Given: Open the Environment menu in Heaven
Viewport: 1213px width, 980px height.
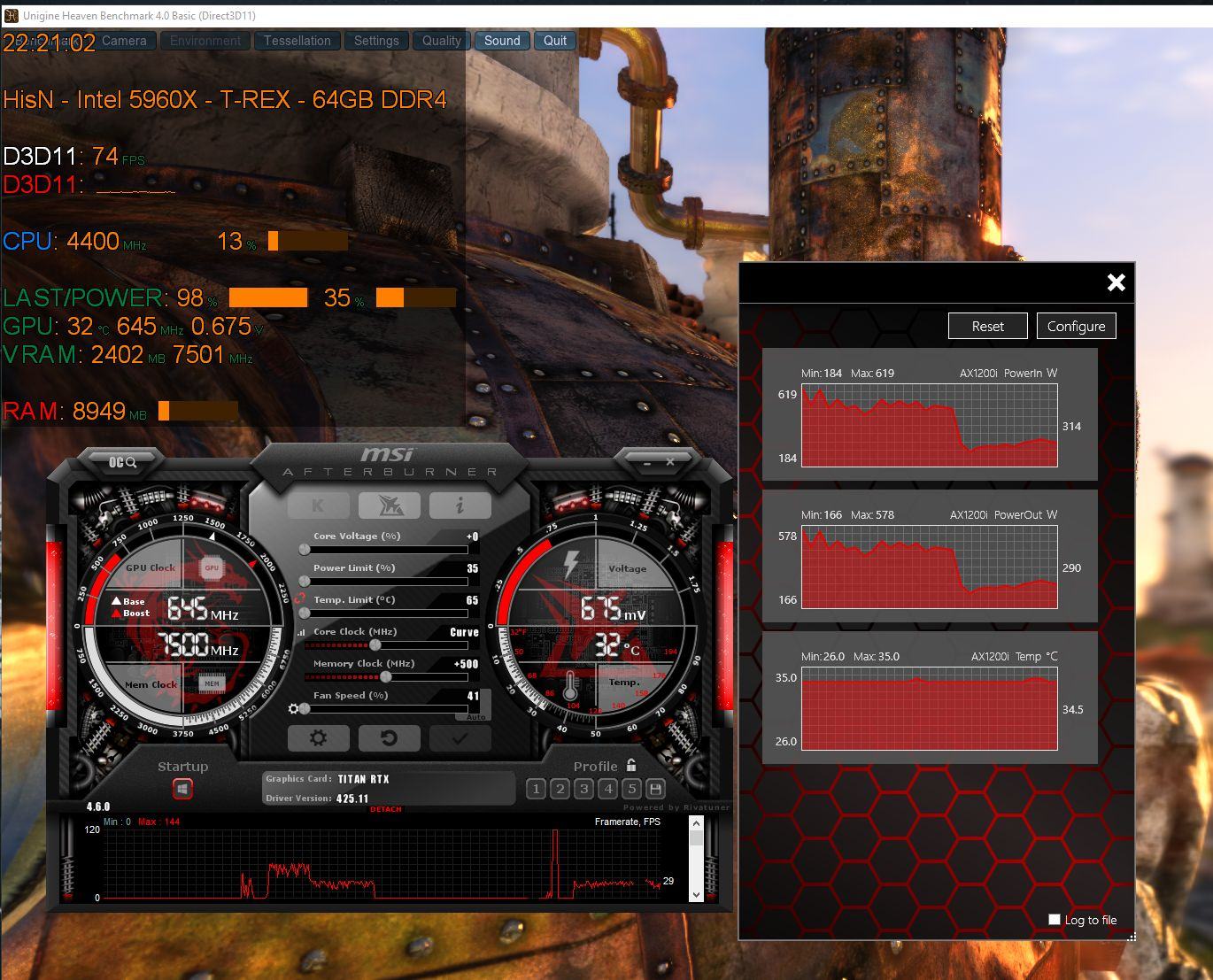Looking at the screenshot, I should coord(205,41).
